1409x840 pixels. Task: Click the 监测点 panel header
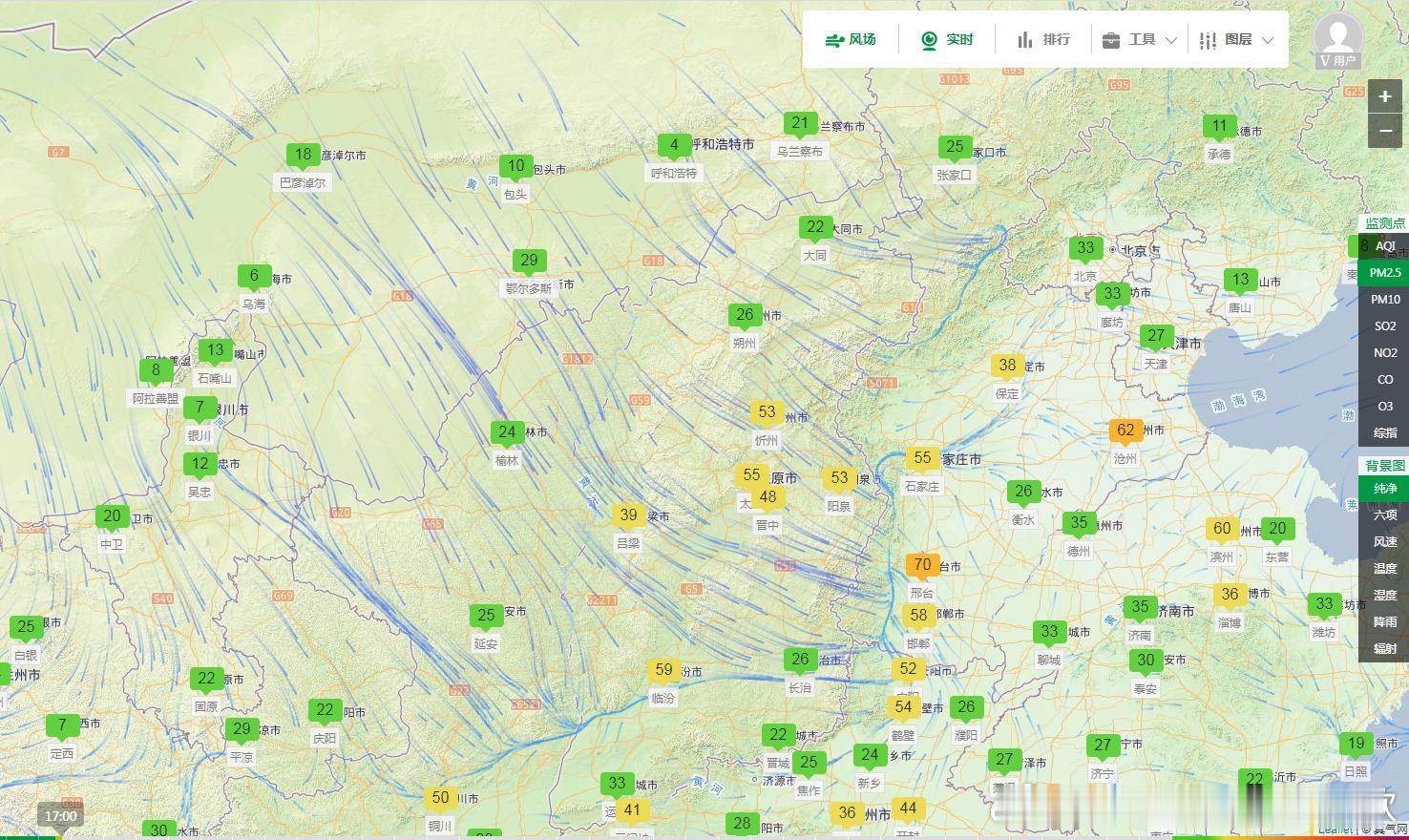tap(1384, 223)
